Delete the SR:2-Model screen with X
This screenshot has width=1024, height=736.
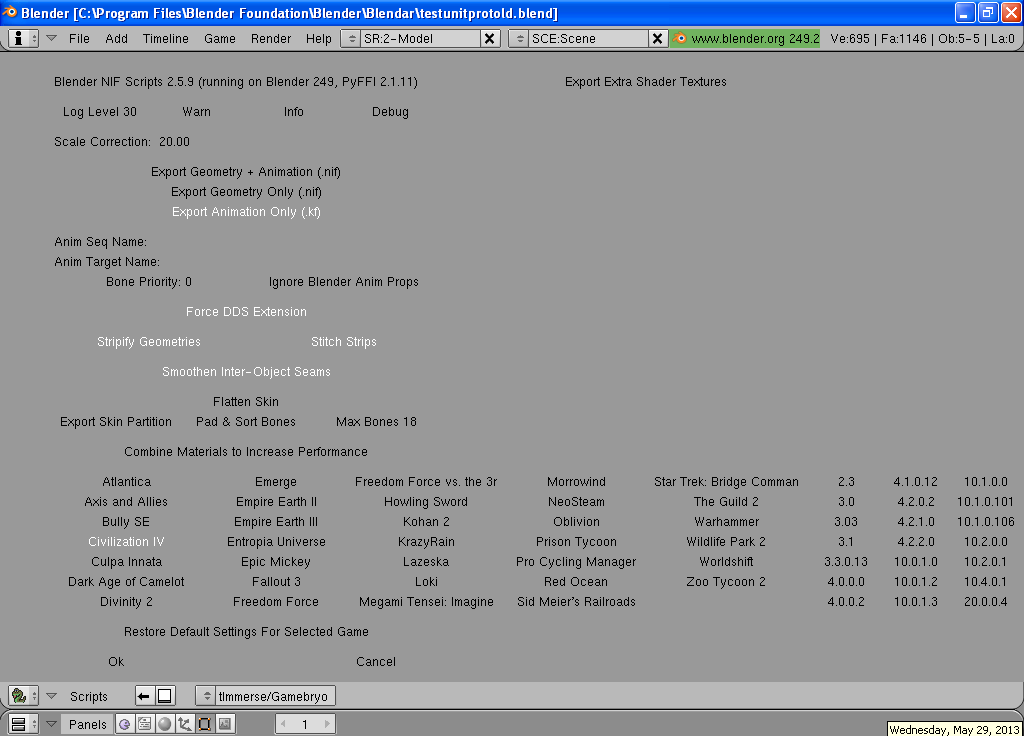pyautogui.click(x=489, y=39)
